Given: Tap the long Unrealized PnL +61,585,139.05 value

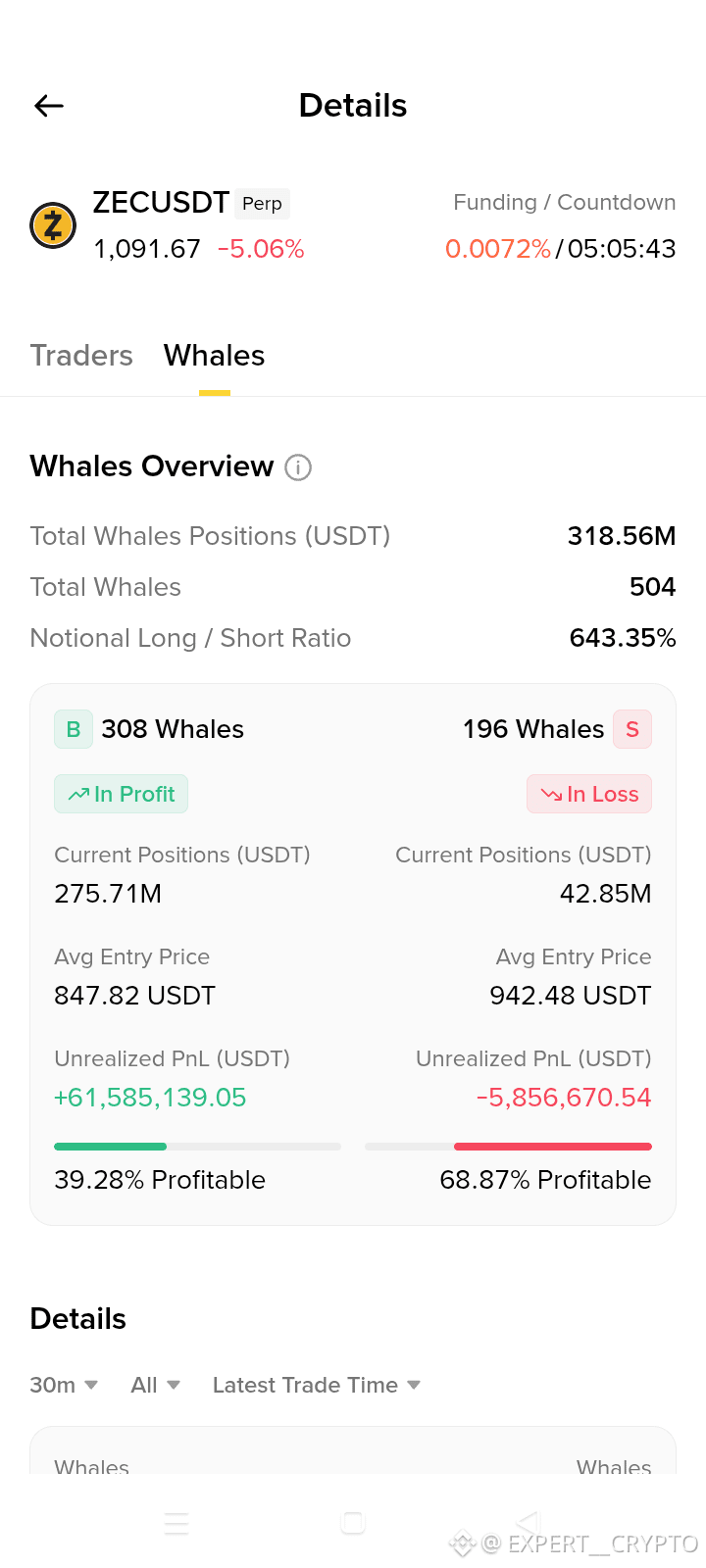Looking at the screenshot, I should pos(150,1098).
